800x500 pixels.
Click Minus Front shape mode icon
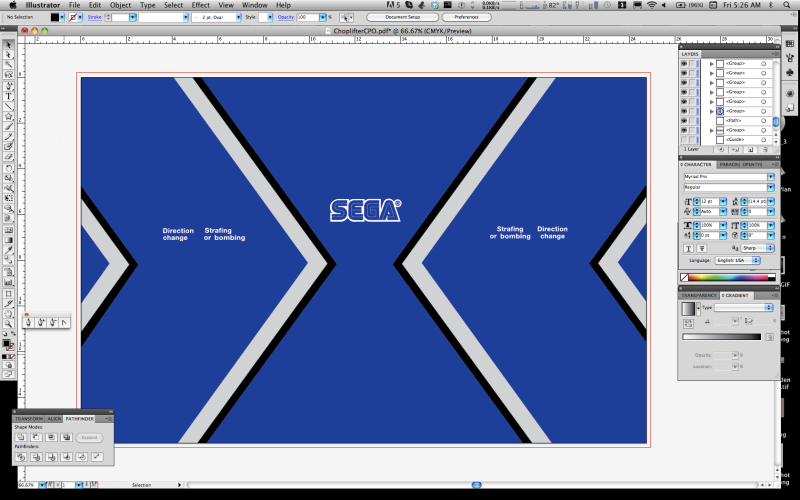[x=36, y=437]
